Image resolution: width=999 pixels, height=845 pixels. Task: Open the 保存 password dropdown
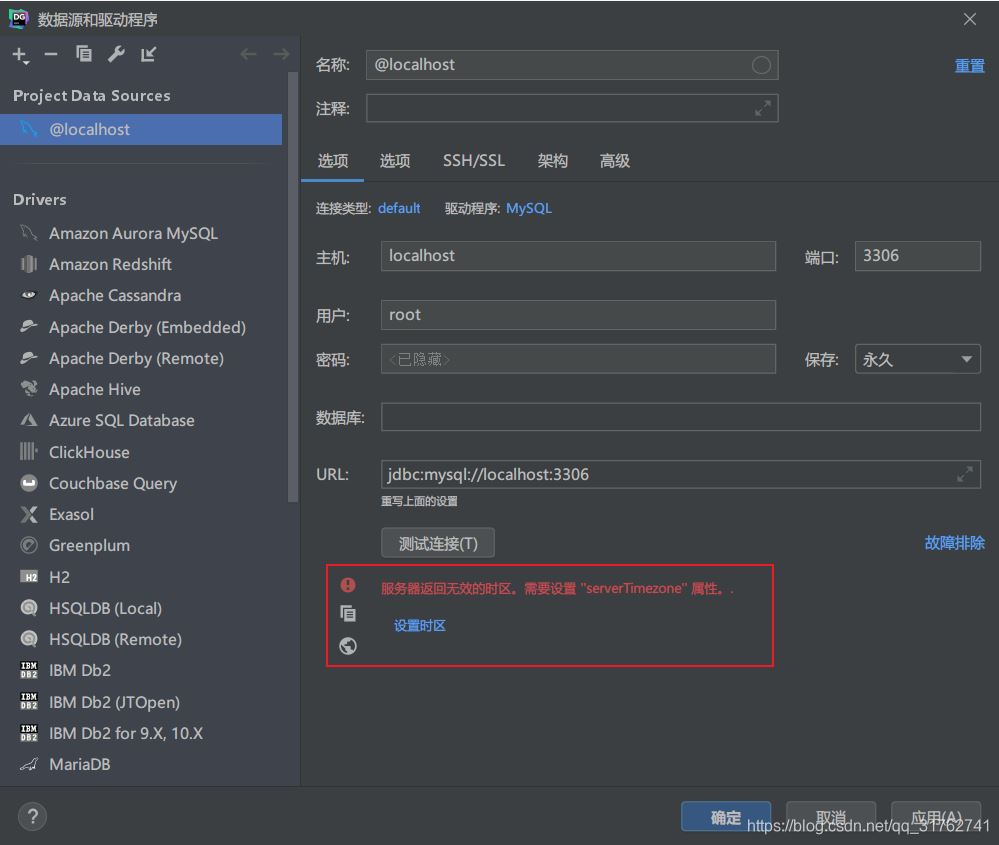point(917,359)
